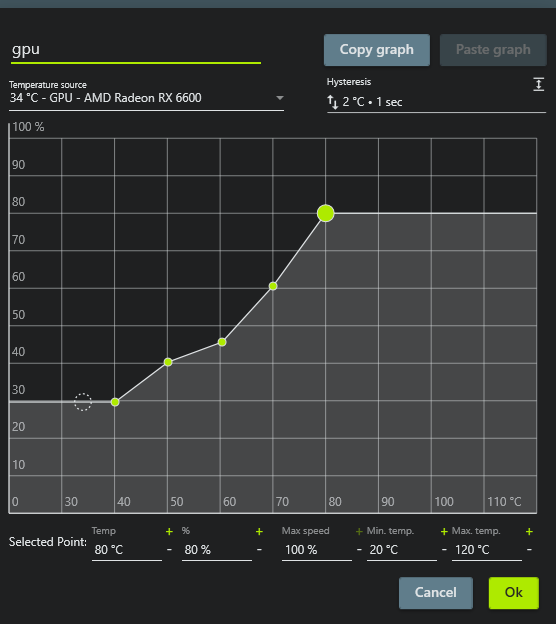556x624 pixels.
Task: Edit the curve name field 'gpu'
Action: (136, 50)
